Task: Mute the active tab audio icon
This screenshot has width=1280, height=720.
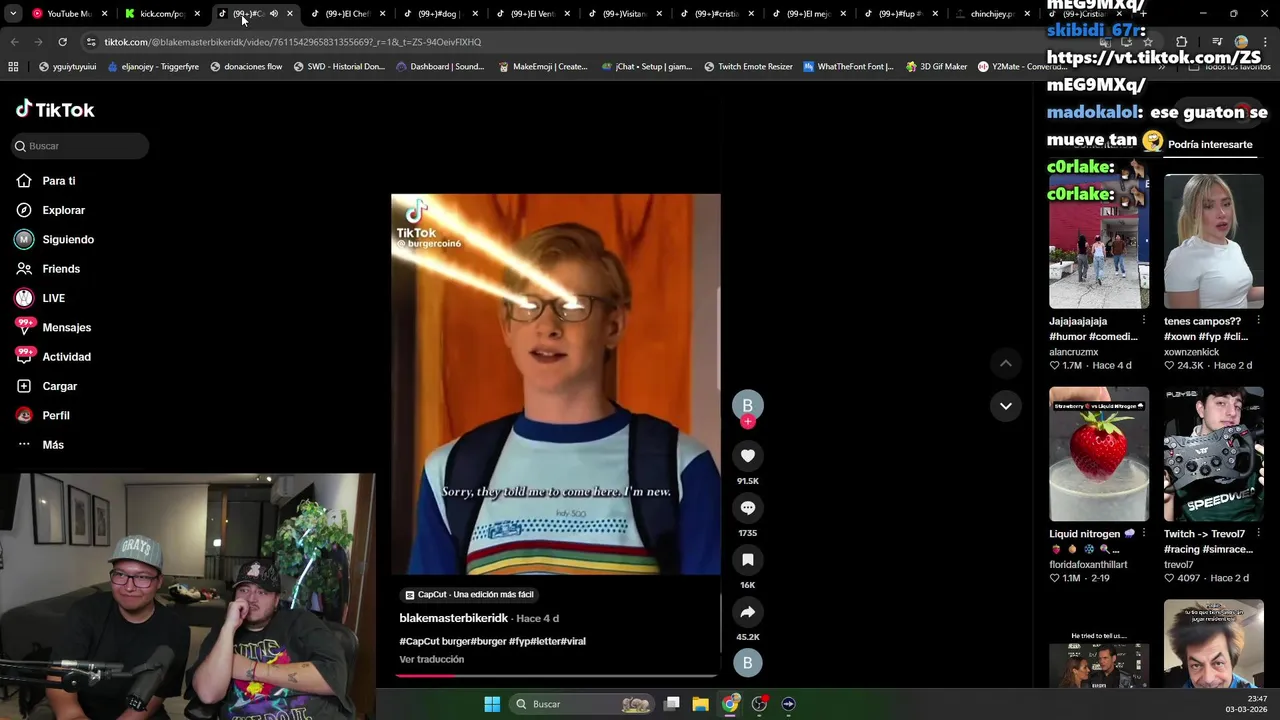Action: (x=274, y=14)
